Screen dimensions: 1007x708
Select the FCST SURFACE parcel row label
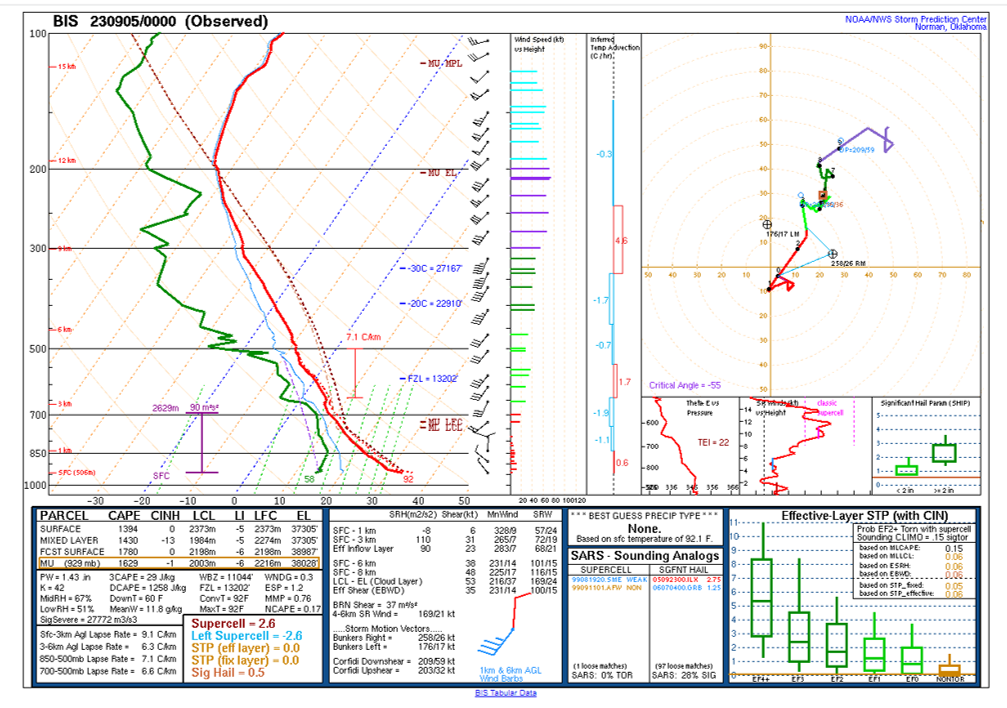click(72, 552)
